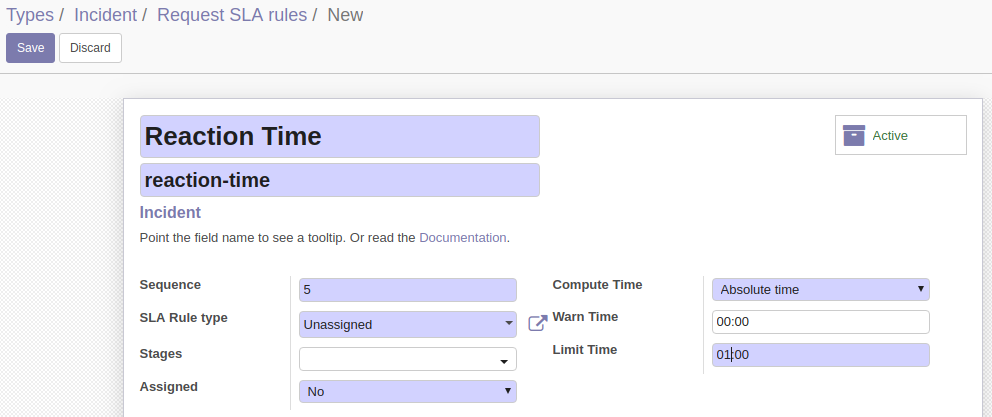Viewport: 992px width, 417px height.
Task: Click the Active archive box icon
Action: (x=853, y=135)
